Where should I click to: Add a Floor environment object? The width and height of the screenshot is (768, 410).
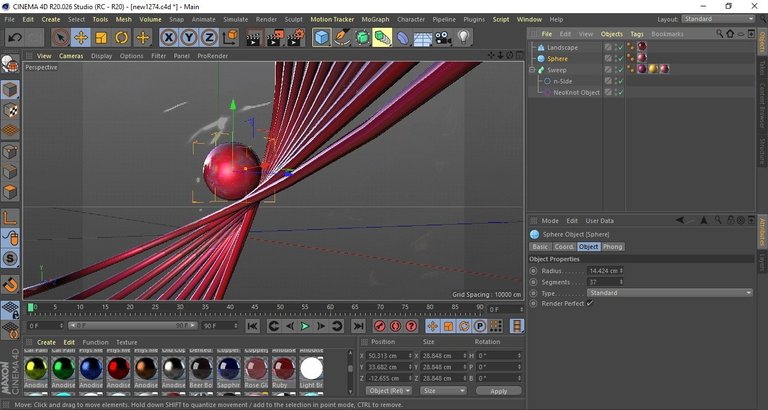[423, 38]
